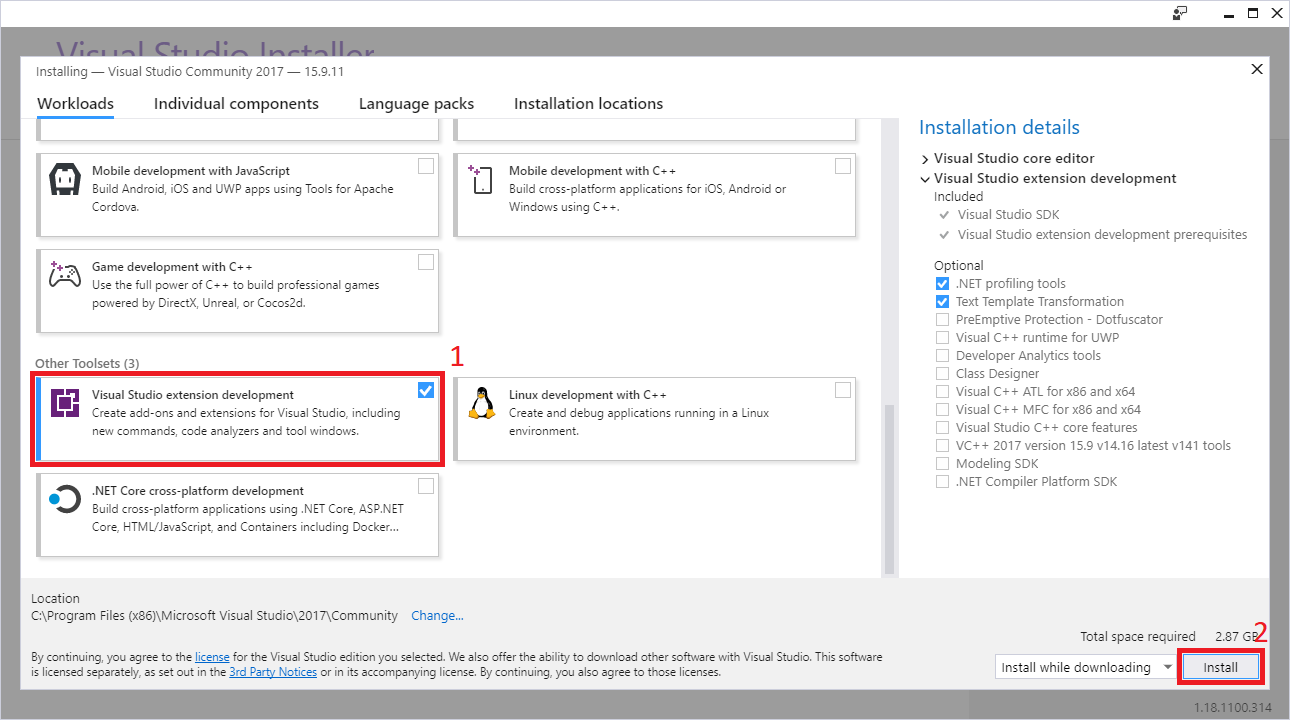Uncheck .NET profiling tools option
The image size is (1290, 720).
click(942, 284)
